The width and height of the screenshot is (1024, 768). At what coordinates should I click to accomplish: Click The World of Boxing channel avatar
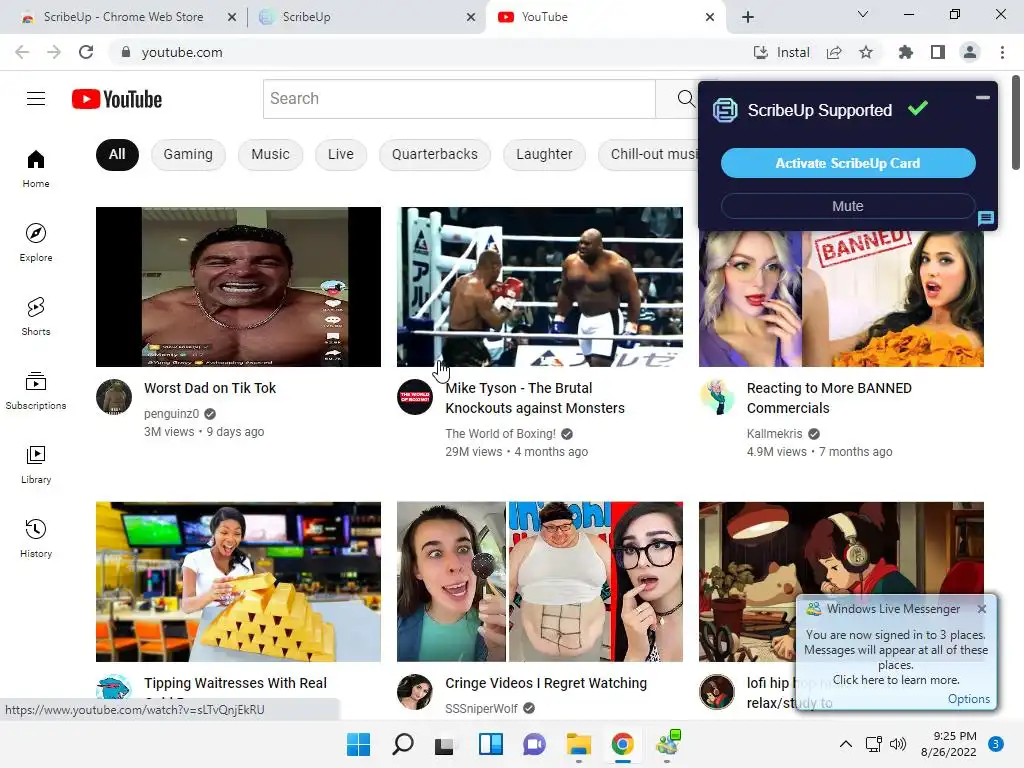415,397
